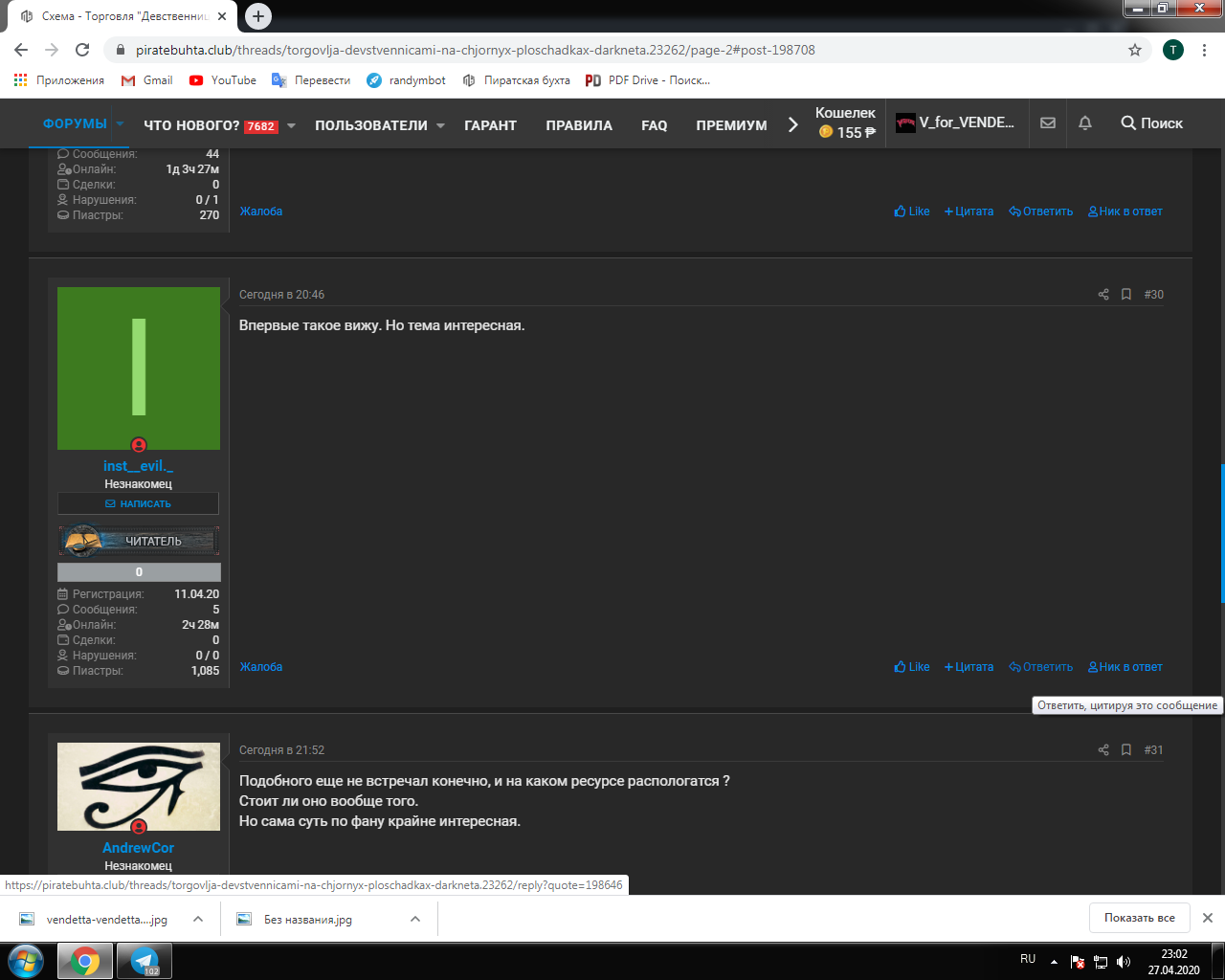The height and width of the screenshot is (980, 1225).
Task: Add inst__evil._ post to Цитата
Action: 969,667
